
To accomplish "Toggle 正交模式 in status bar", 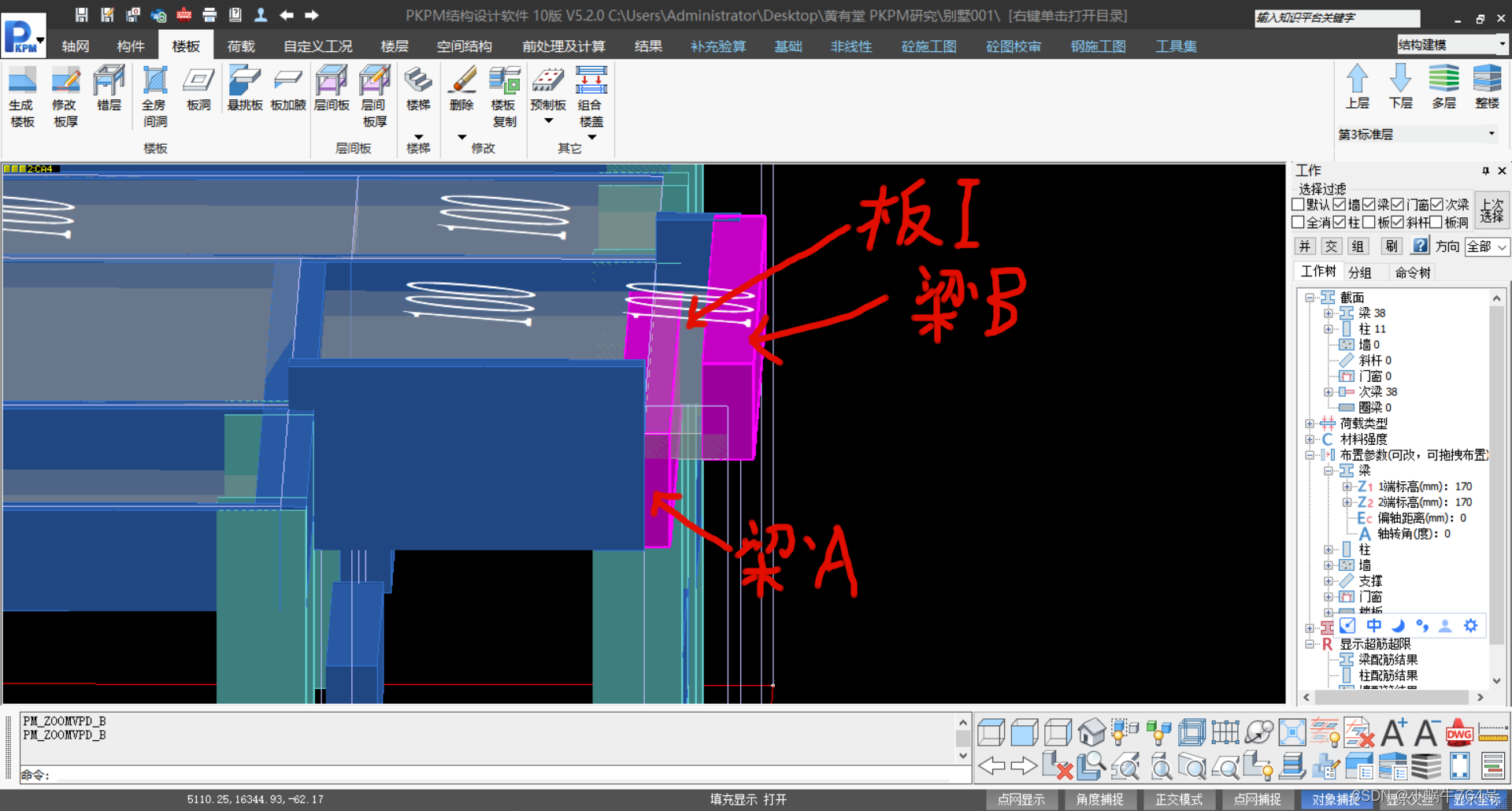I will (x=1179, y=799).
